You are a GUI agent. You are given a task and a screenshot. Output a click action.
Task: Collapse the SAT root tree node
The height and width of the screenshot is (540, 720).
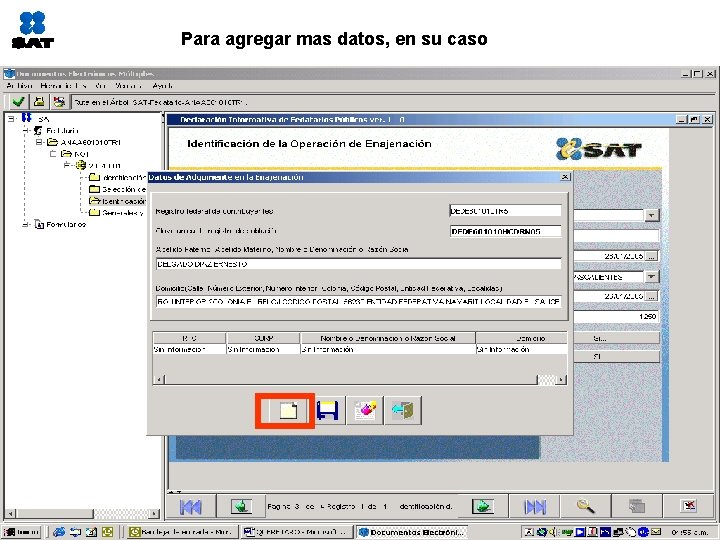point(11,119)
